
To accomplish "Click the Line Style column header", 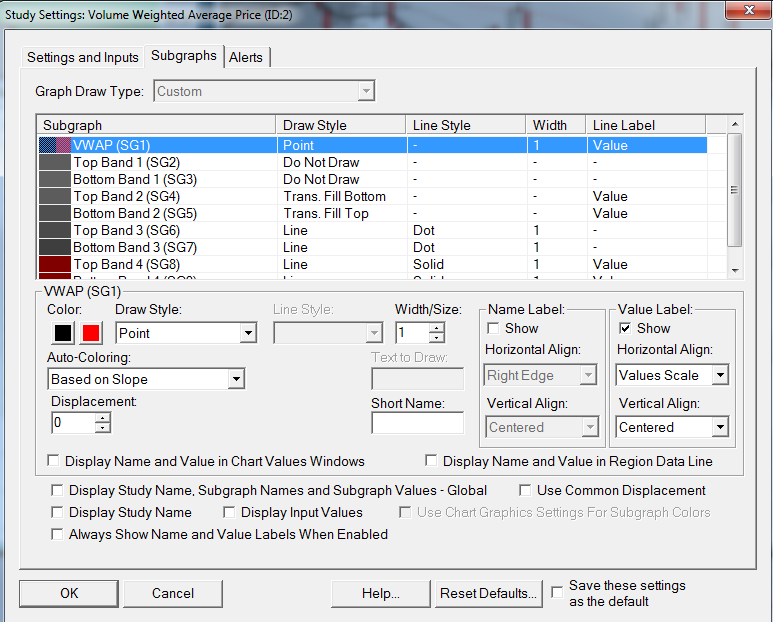I will click(x=466, y=125).
